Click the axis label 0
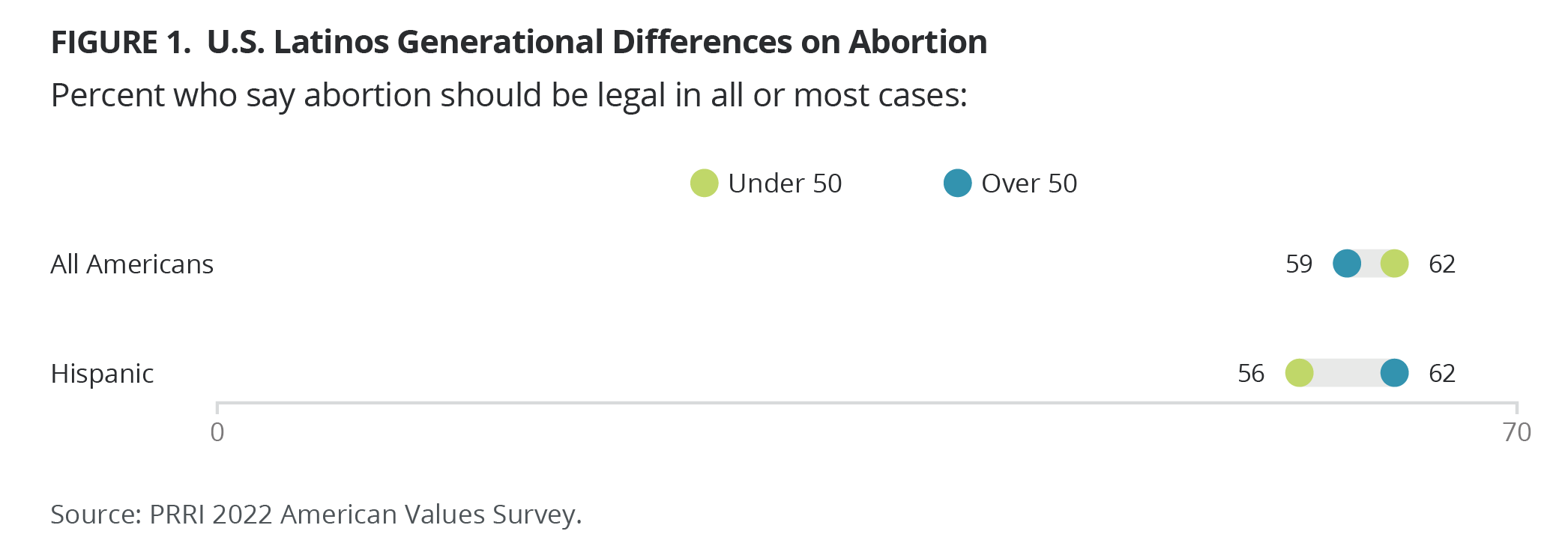The image size is (1568, 552). pyautogui.click(x=217, y=432)
